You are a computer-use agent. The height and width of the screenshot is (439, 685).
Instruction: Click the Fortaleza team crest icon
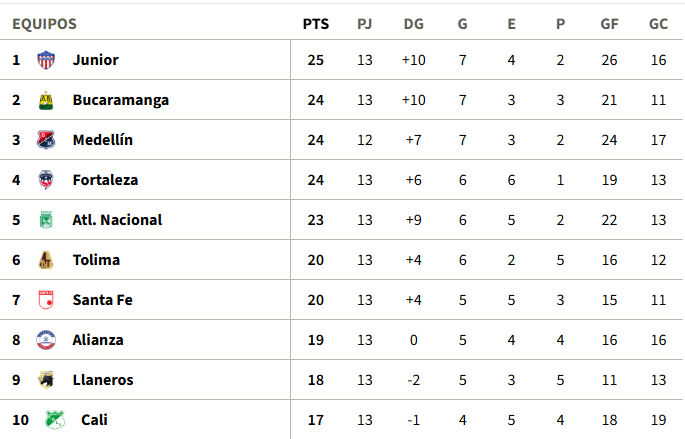click(x=46, y=180)
